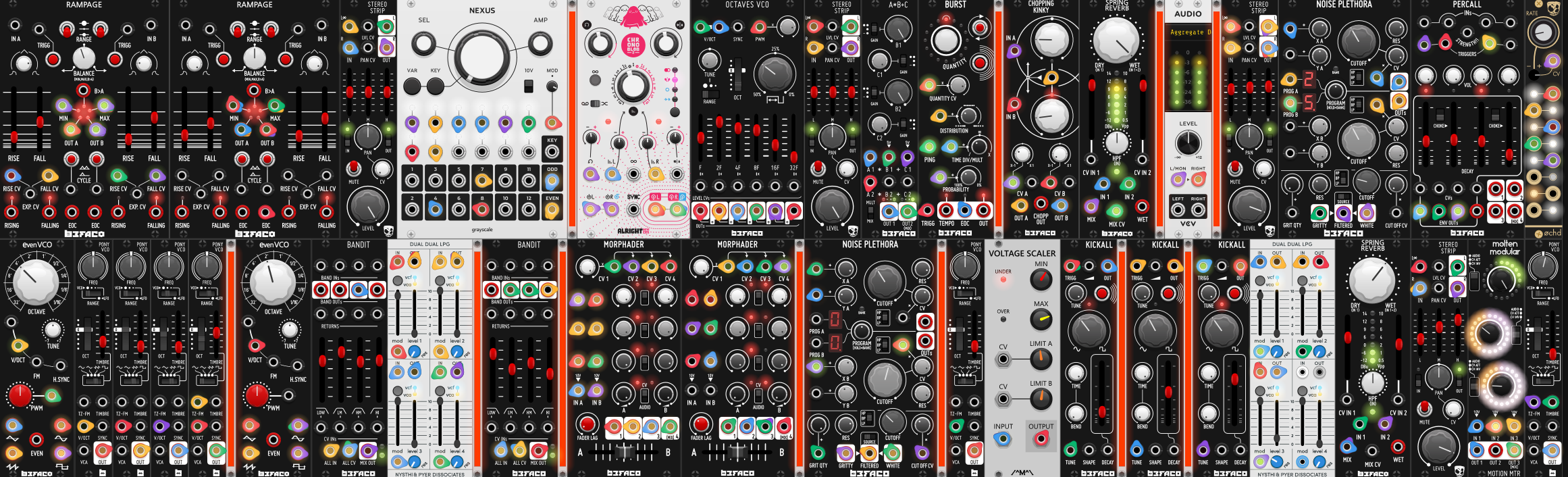Click the NEXUS module title
Viewport: 1568px width, 477px height.
(x=482, y=10)
